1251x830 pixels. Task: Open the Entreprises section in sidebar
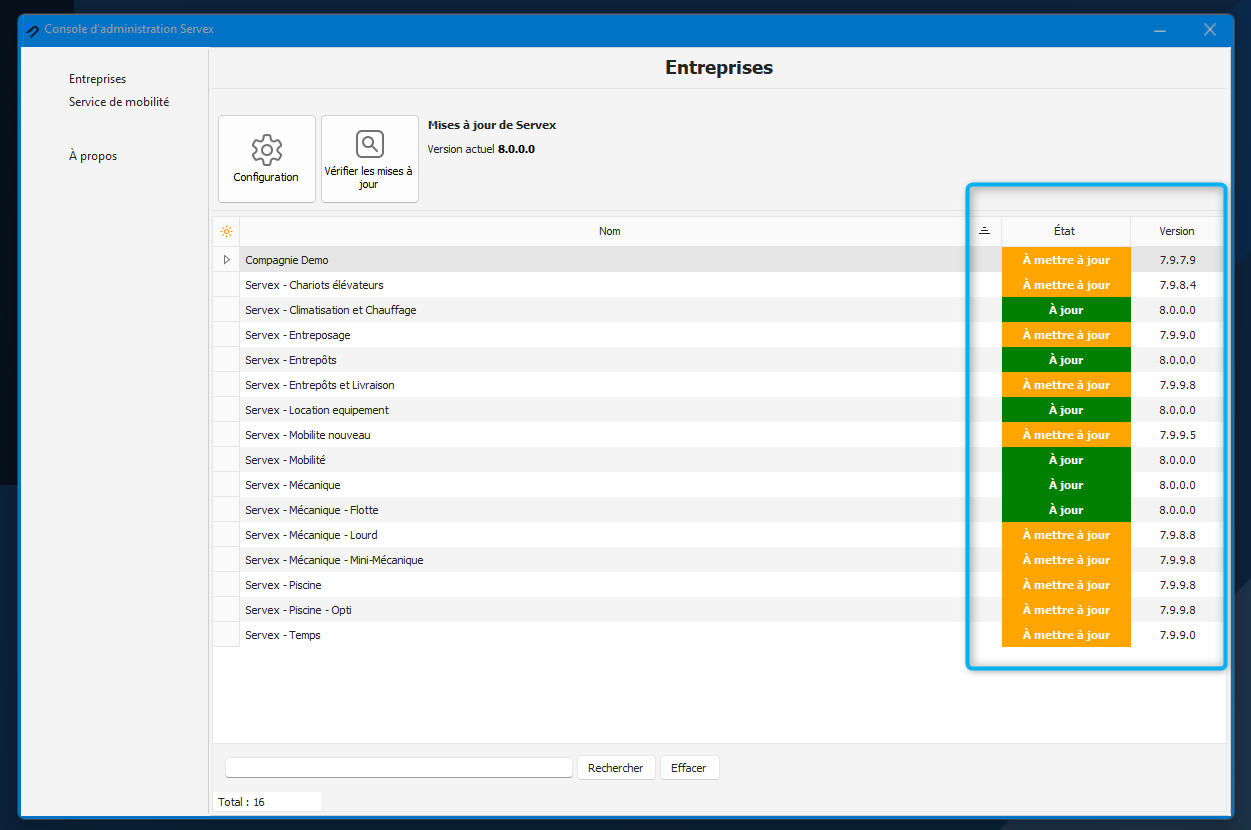pos(97,79)
